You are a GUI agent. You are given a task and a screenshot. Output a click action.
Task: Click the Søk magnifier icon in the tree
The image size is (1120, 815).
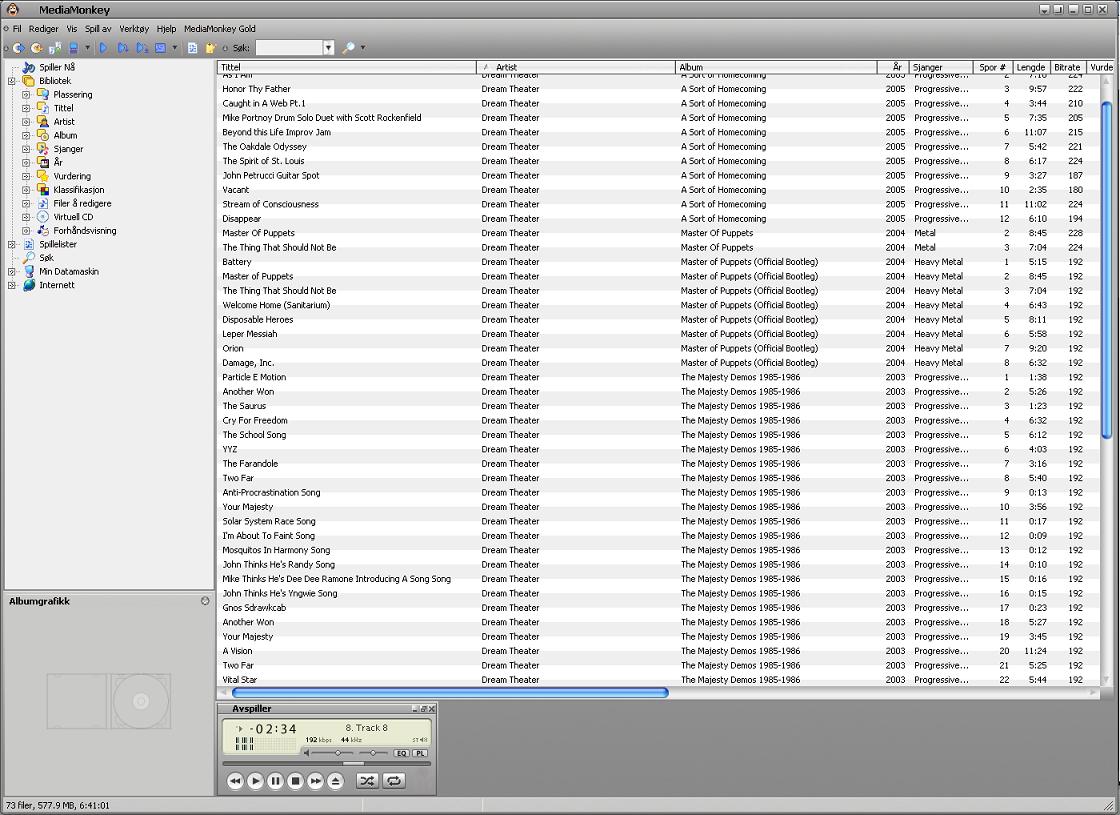[29, 257]
